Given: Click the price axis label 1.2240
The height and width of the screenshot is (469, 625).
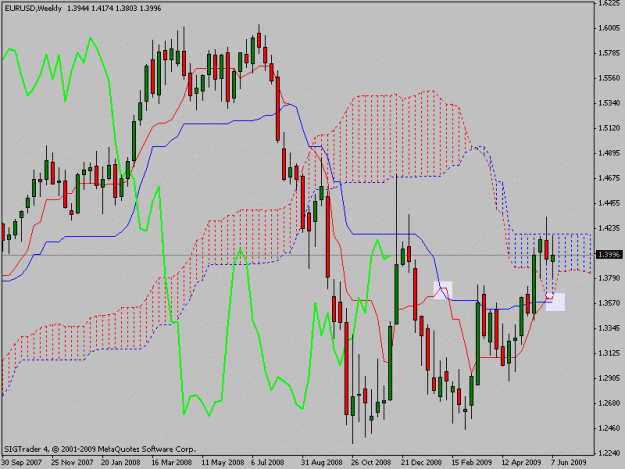Looking at the screenshot, I should pyautogui.click(x=609, y=453).
